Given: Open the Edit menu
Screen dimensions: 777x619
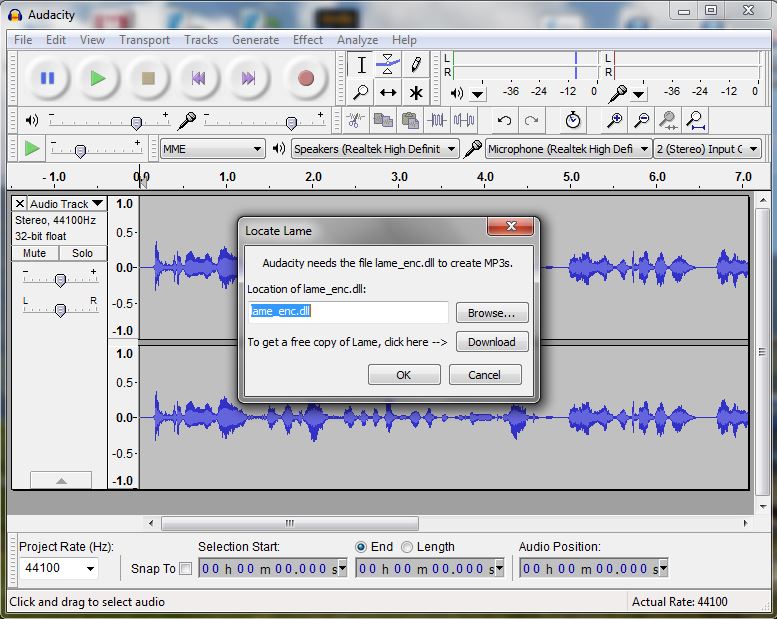Looking at the screenshot, I should [x=56, y=40].
